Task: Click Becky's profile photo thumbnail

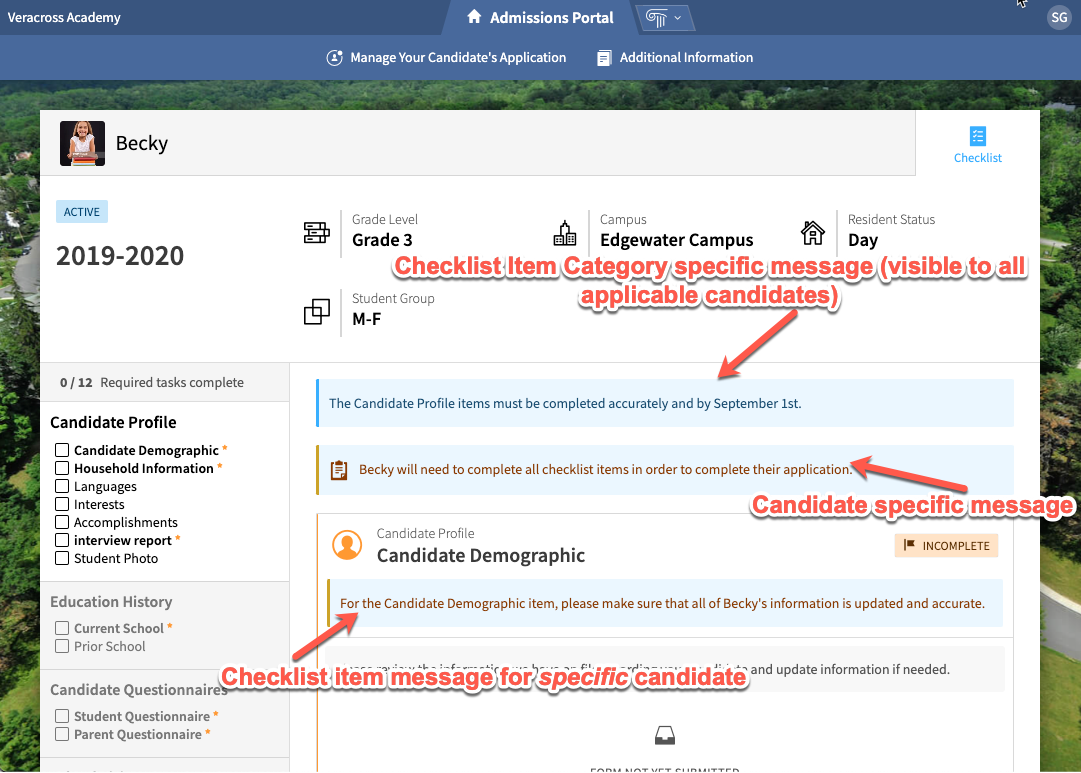Action: click(81, 143)
